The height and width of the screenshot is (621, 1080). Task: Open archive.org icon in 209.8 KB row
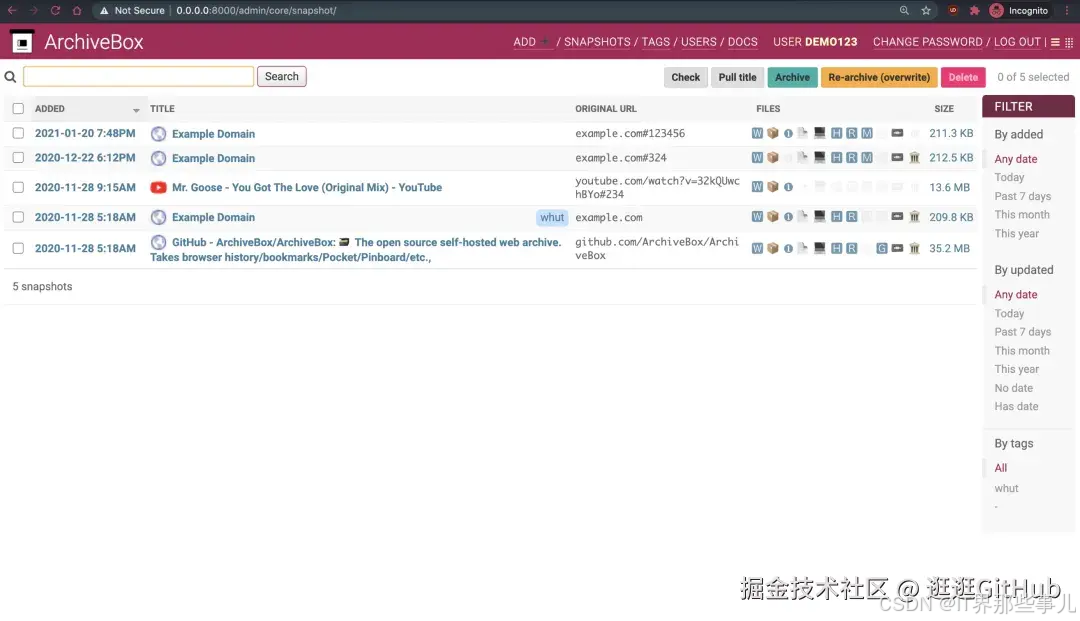click(915, 217)
